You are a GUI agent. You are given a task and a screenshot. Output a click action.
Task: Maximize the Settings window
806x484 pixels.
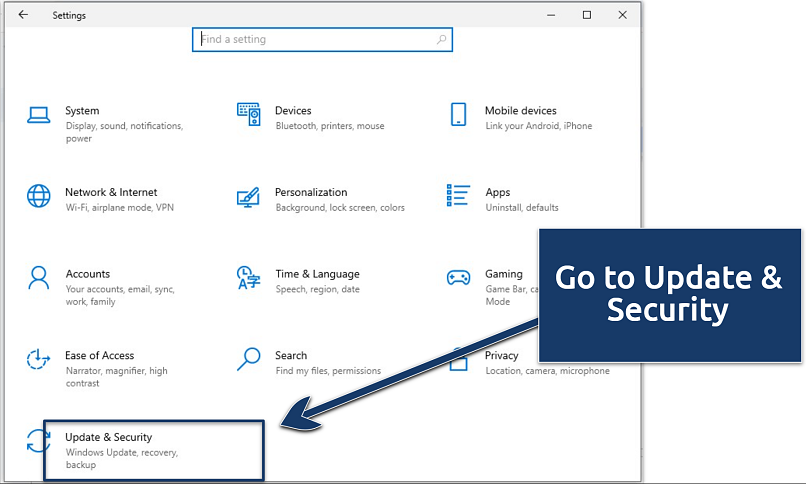click(x=587, y=15)
